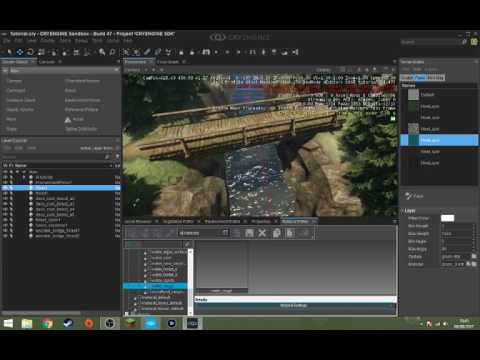The height and width of the screenshot is (360, 480).
Task: Select the Holes mode in Terrain Editor
Action: [x=436, y=77]
